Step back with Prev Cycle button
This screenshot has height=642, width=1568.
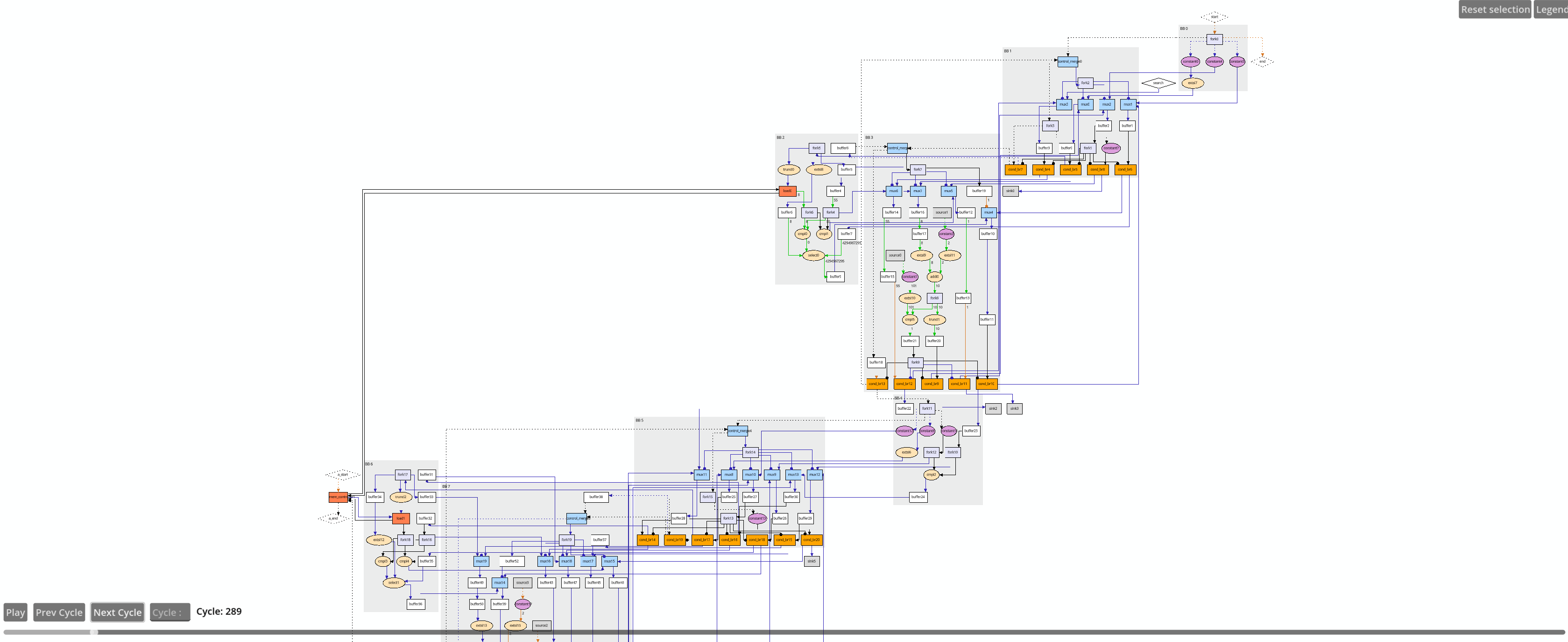59,612
